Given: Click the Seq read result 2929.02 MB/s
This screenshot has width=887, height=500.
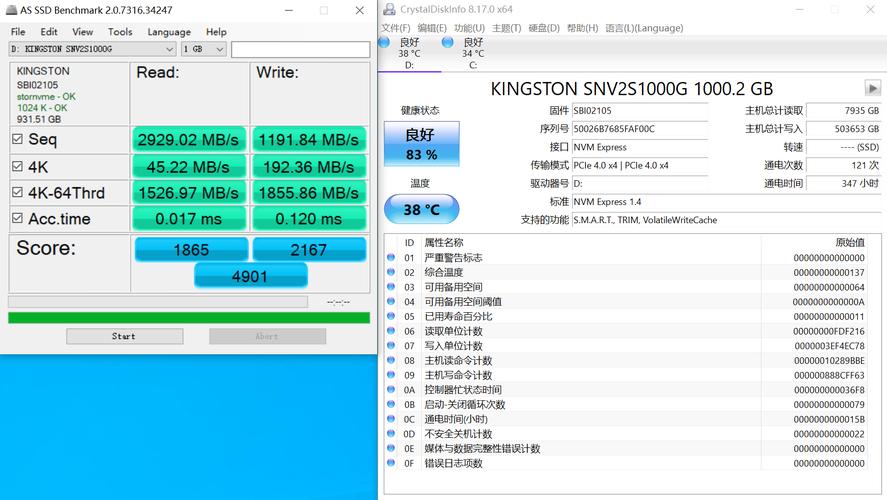Looking at the screenshot, I should [x=189, y=140].
